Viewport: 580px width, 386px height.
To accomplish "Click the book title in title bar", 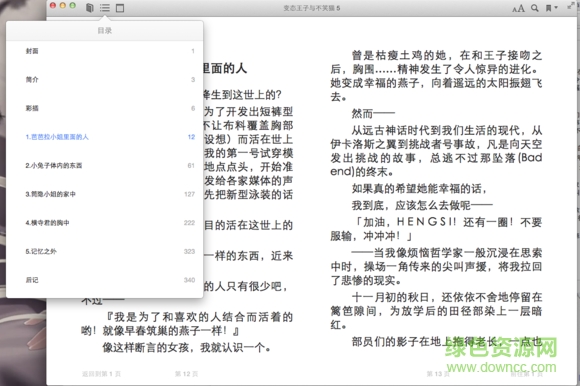I will tap(311, 8).
